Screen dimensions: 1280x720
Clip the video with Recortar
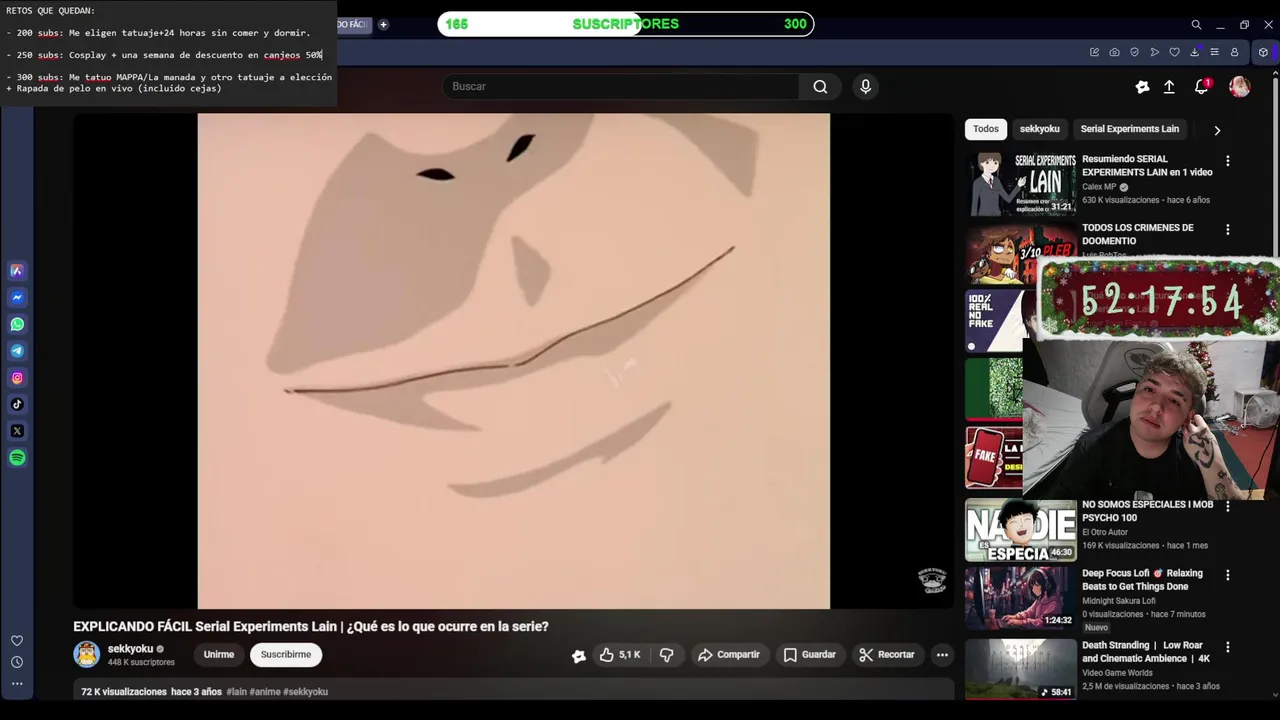pos(887,655)
